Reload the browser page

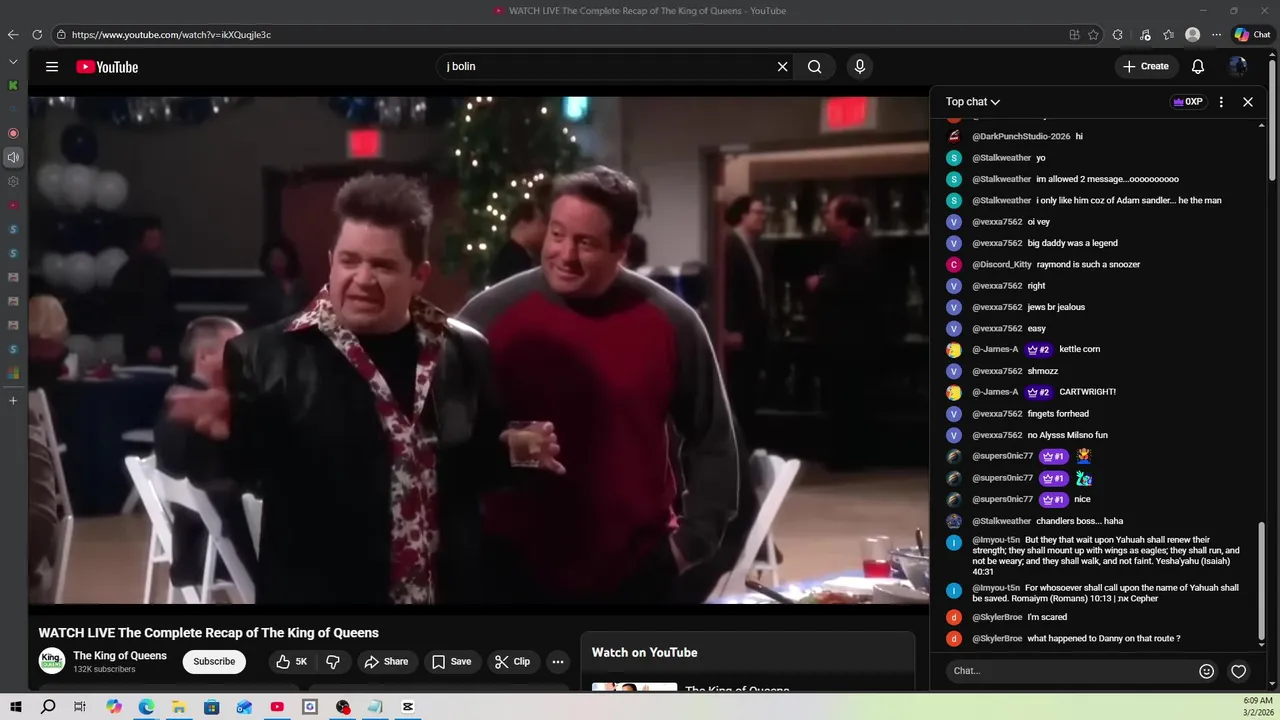(37, 34)
